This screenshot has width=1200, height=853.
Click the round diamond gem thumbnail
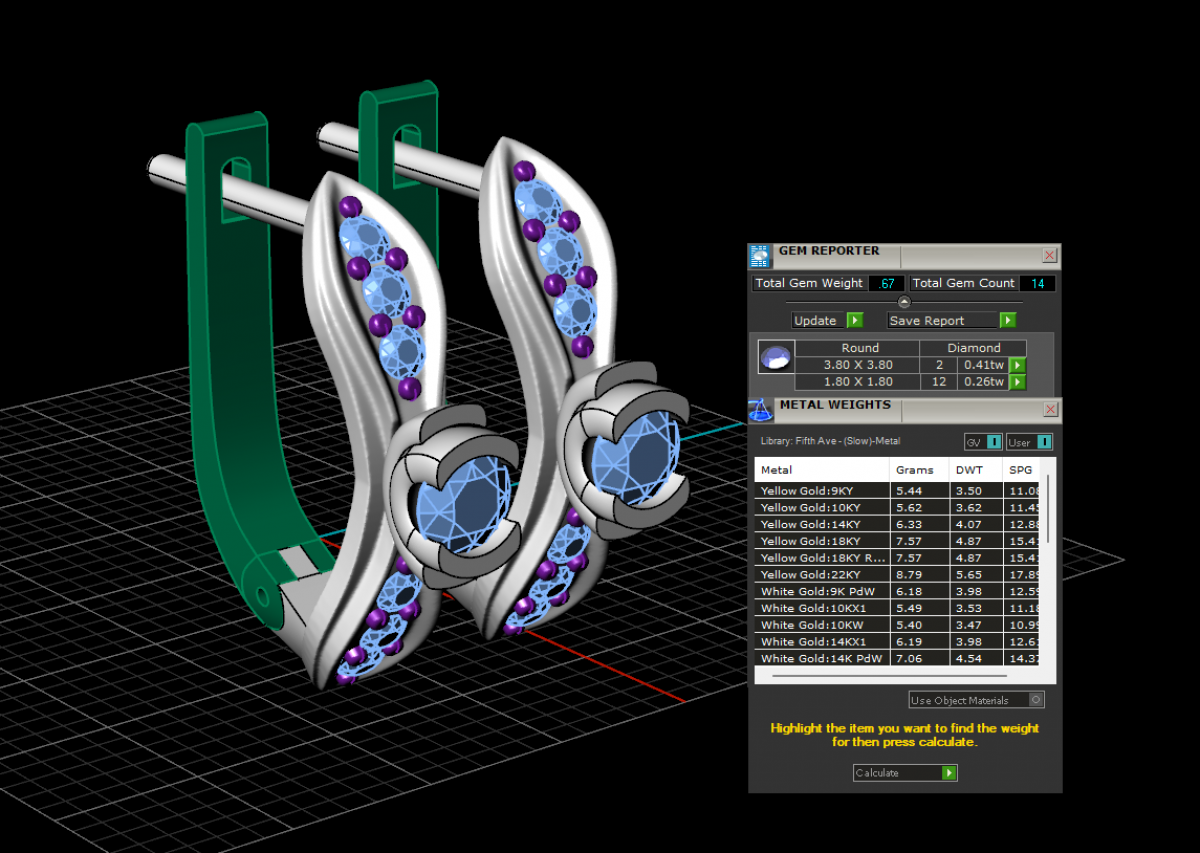click(x=776, y=357)
